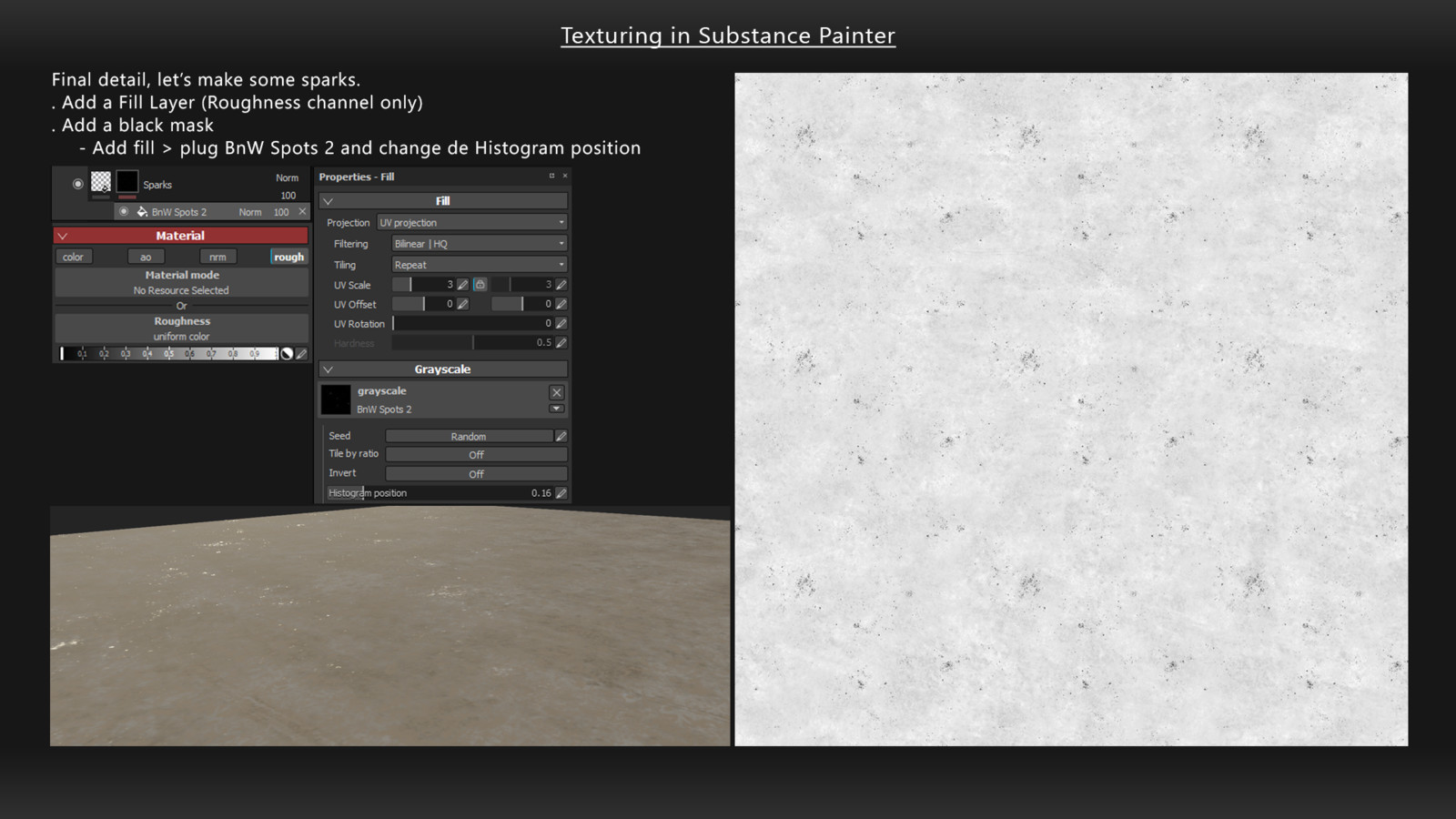
Task: Click the Roughness grayscale value slider
Action: [x=168, y=354]
